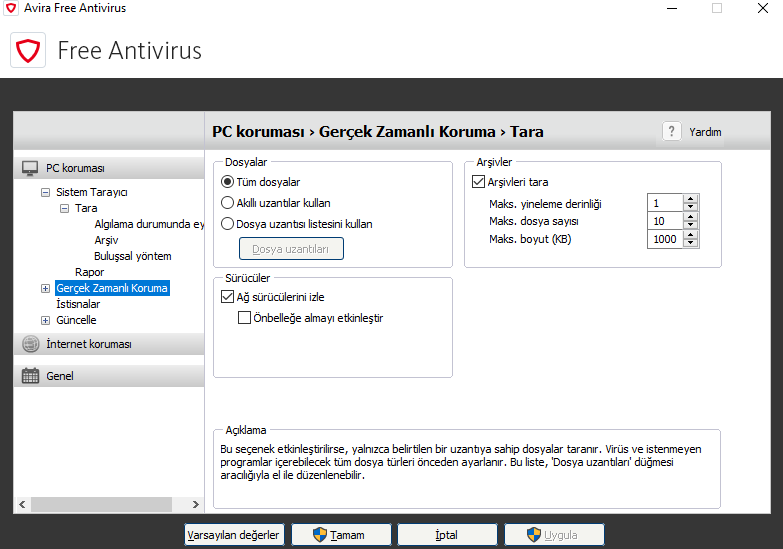Open Yardım help link
Screen dimensions: 783x549
click(x=705, y=132)
